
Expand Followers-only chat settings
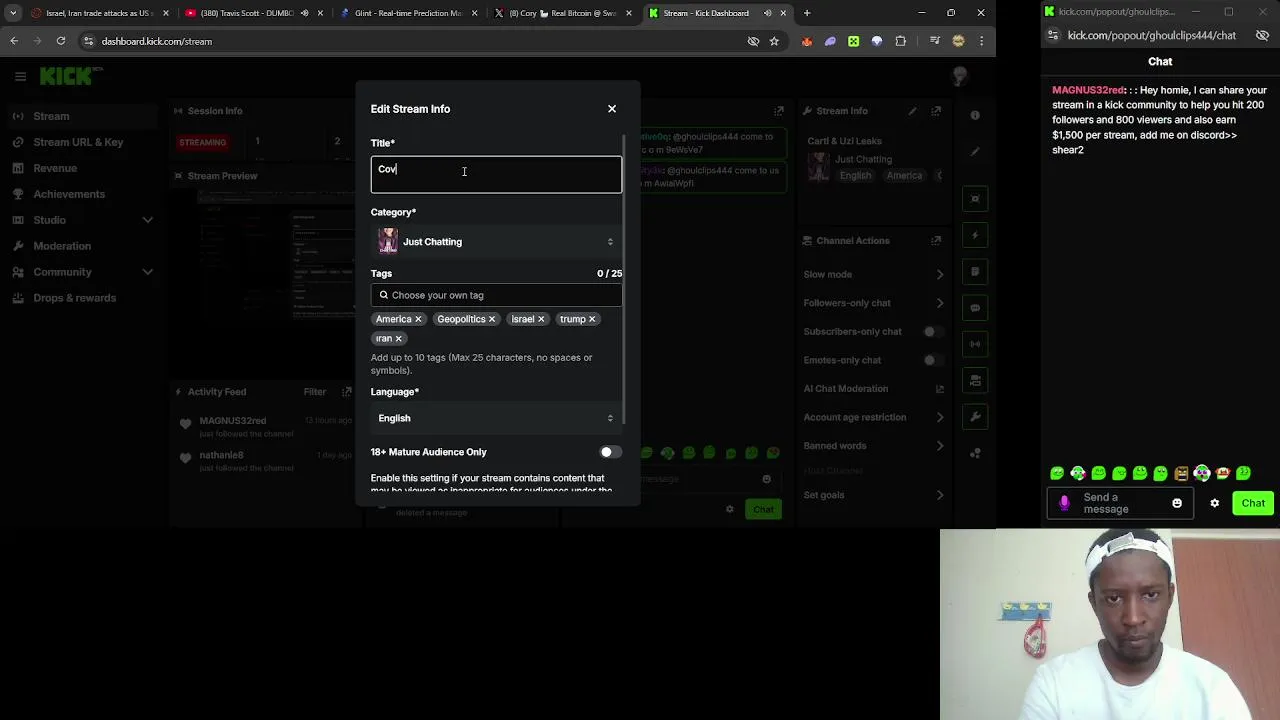pos(873,303)
